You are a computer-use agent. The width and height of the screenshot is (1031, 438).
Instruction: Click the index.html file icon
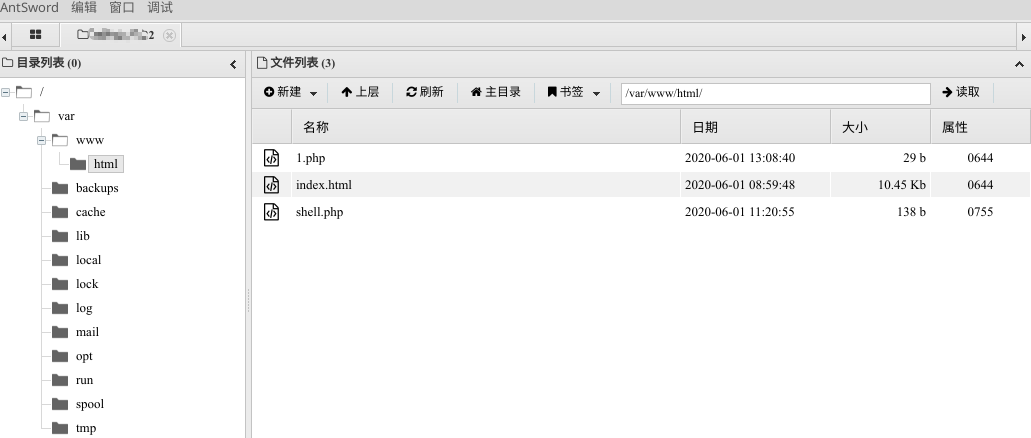coord(271,185)
